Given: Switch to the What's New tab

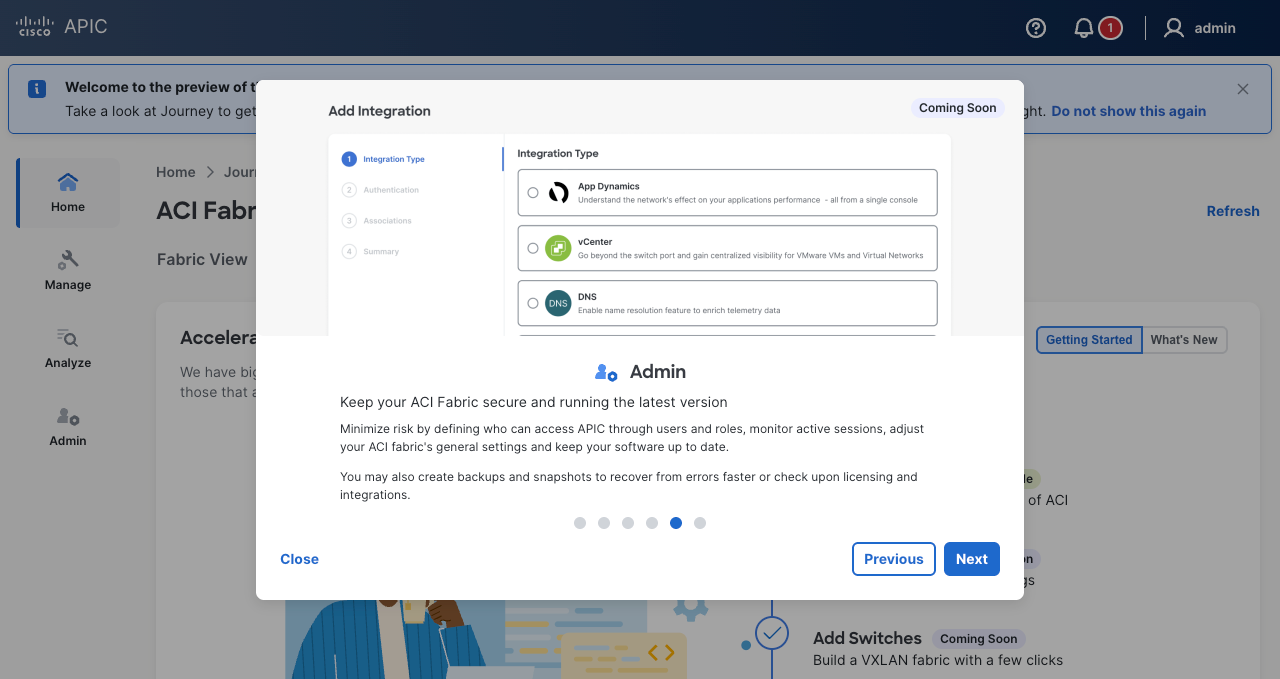Looking at the screenshot, I should [1184, 340].
